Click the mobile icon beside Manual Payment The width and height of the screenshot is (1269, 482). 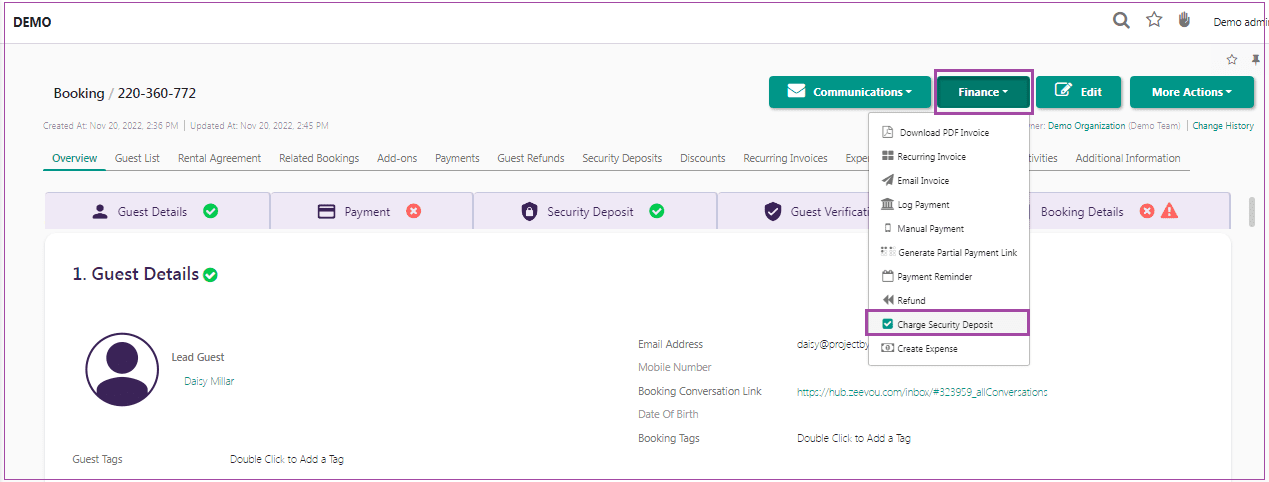point(888,228)
